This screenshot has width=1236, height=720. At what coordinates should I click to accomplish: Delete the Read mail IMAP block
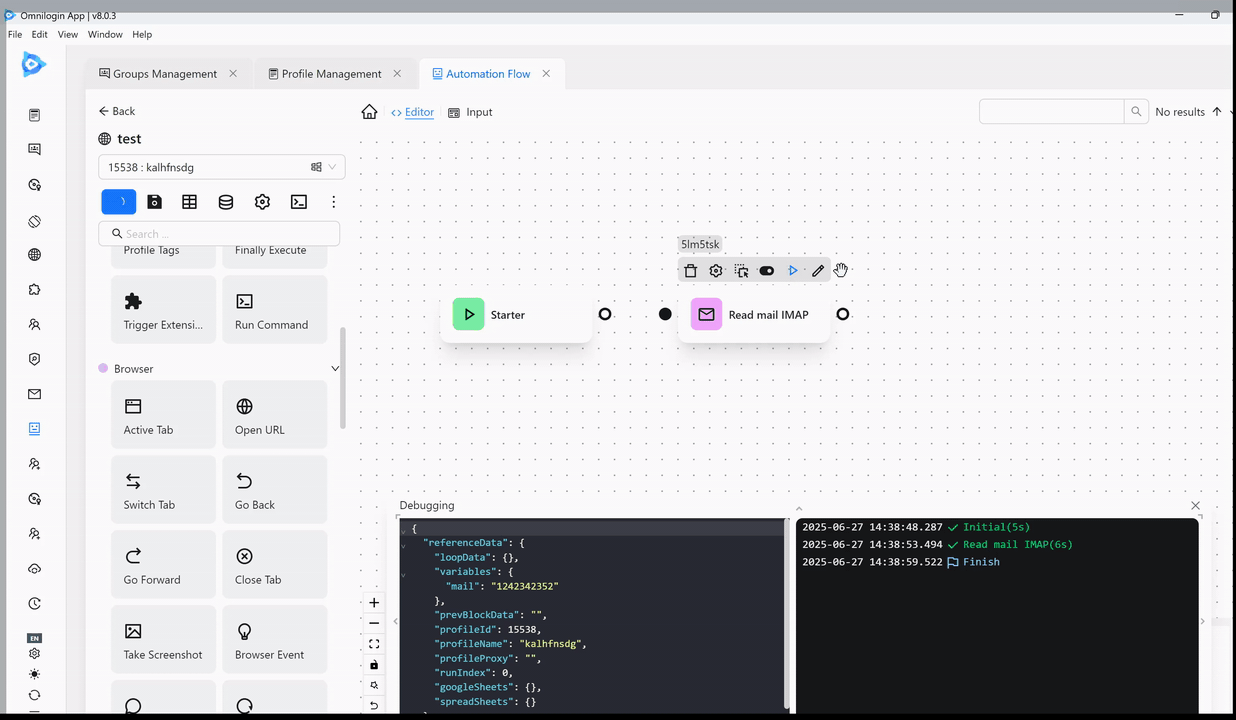coord(690,271)
